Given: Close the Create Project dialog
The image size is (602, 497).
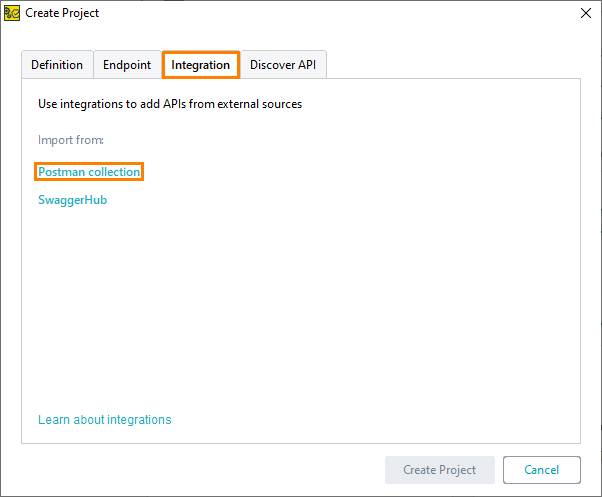Looking at the screenshot, I should click(585, 13).
